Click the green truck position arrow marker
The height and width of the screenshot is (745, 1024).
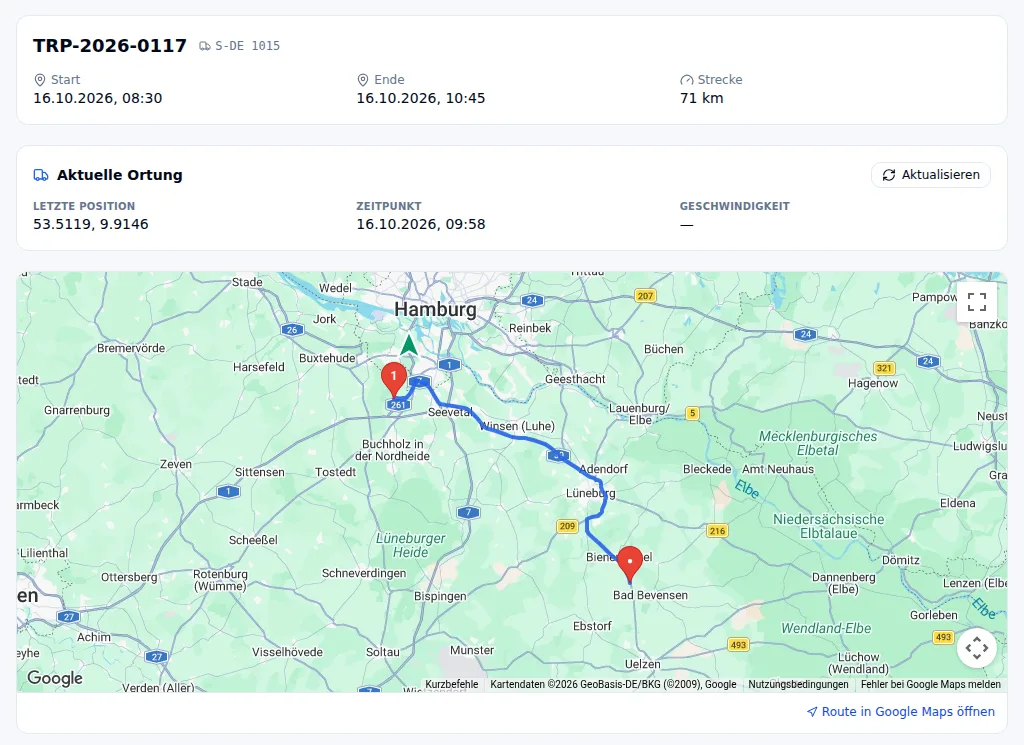pyautogui.click(x=409, y=345)
